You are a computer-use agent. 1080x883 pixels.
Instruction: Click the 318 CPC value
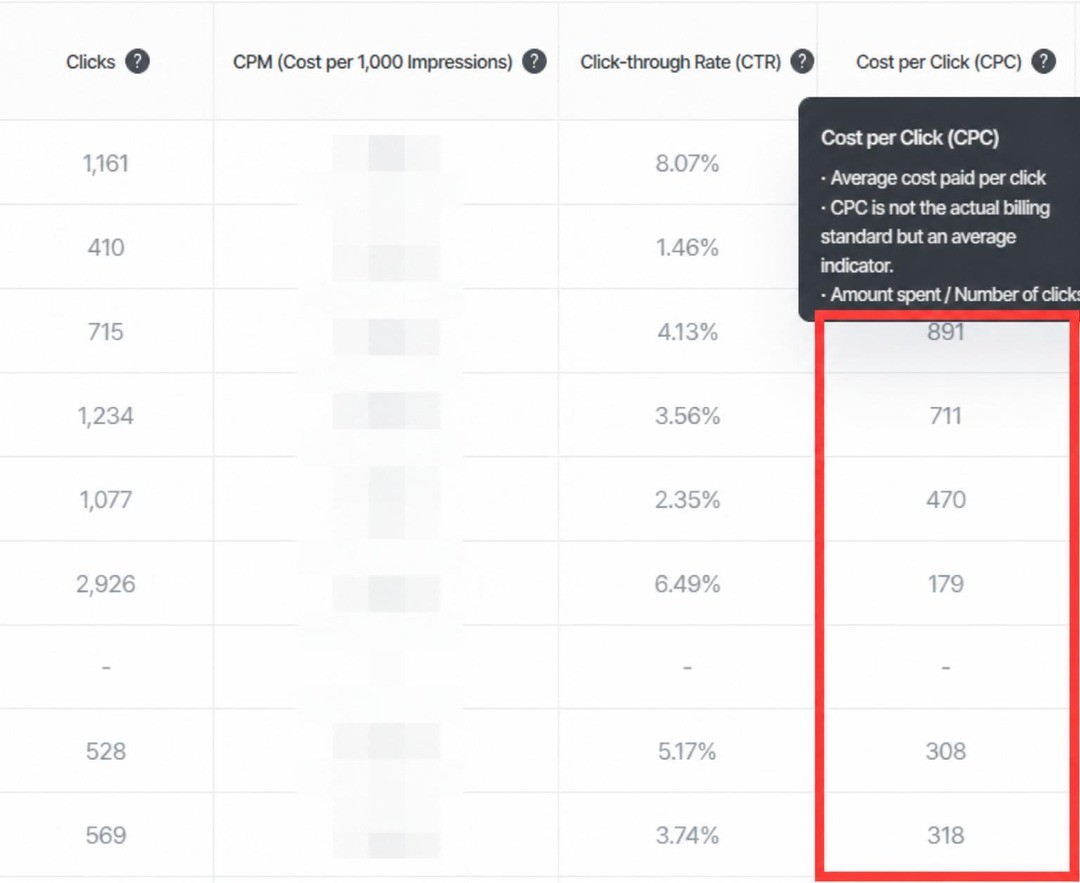point(946,835)
